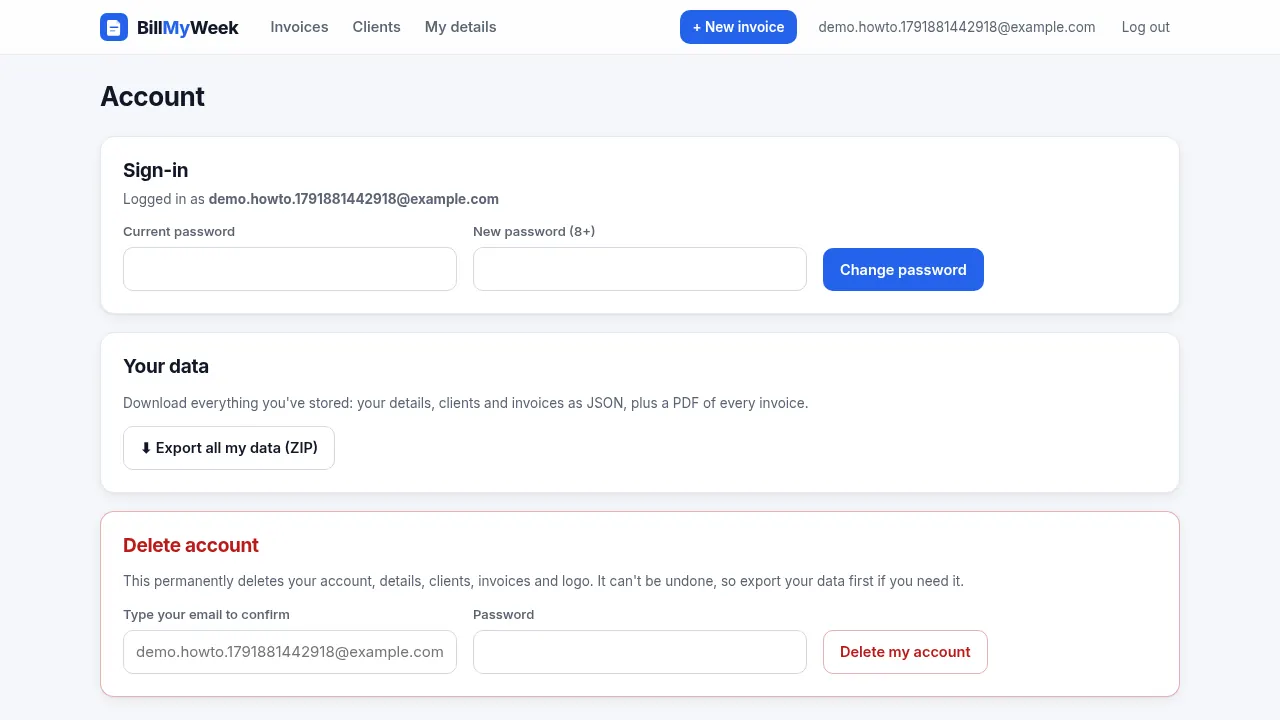Click the BillMyWeek brand name
Image resolution: width=1280 pixels, height=720 pixels.
(188, 27)
